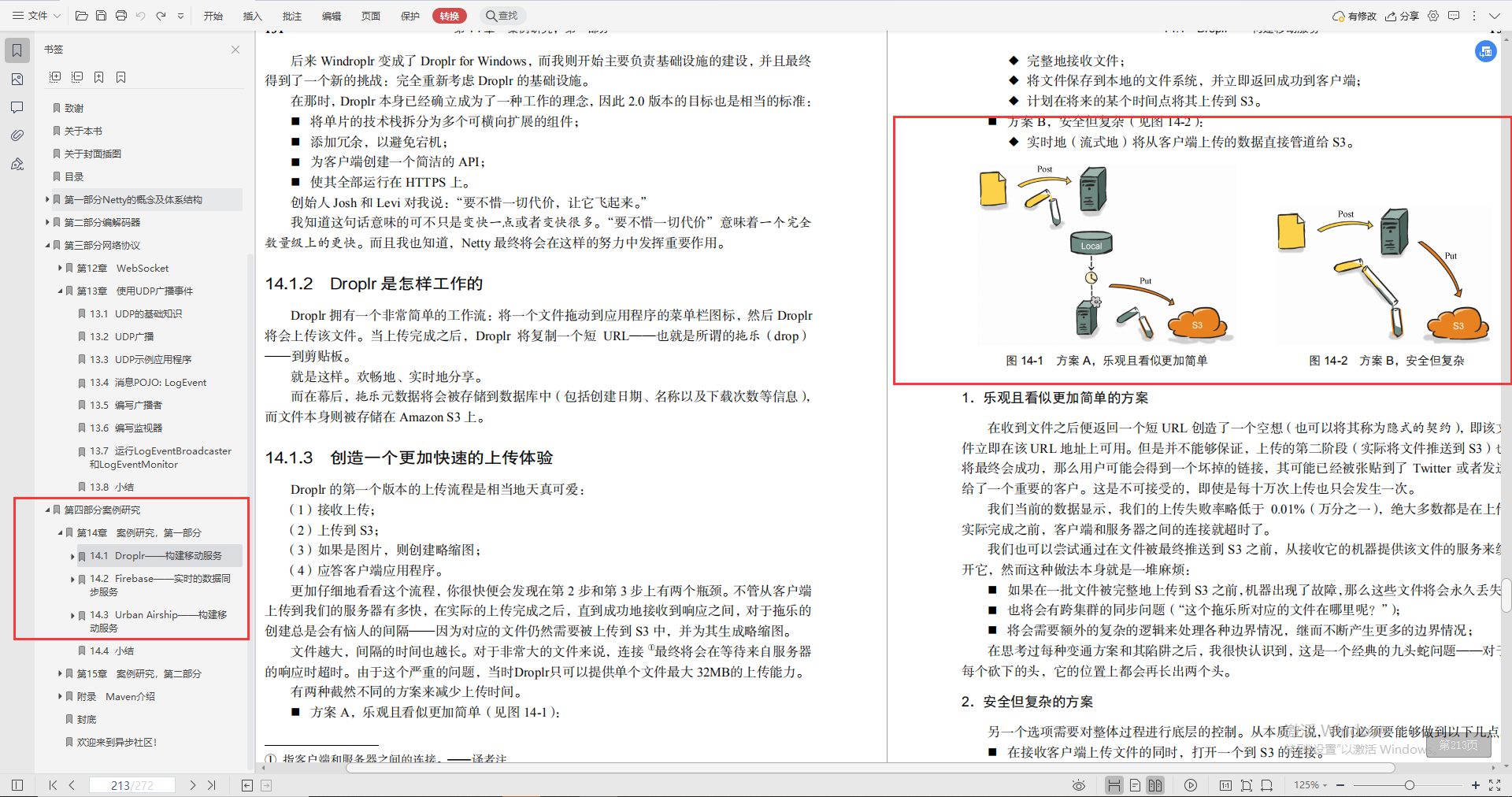This screenshot has width=1512, height=797.
Task: Collapse all bookmarks icon in bookmark panel
Action: (x=77, y=77)
